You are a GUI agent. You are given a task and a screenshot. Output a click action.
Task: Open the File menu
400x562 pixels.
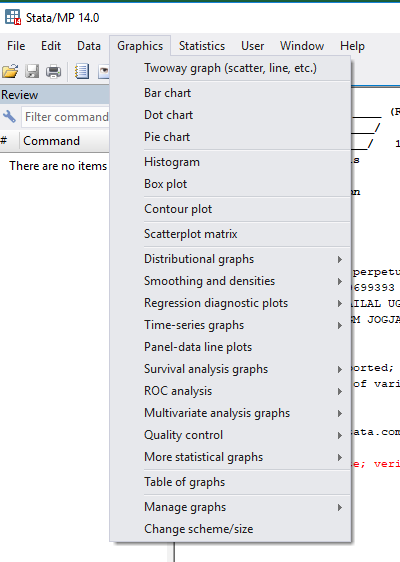(x=16, y=46)
